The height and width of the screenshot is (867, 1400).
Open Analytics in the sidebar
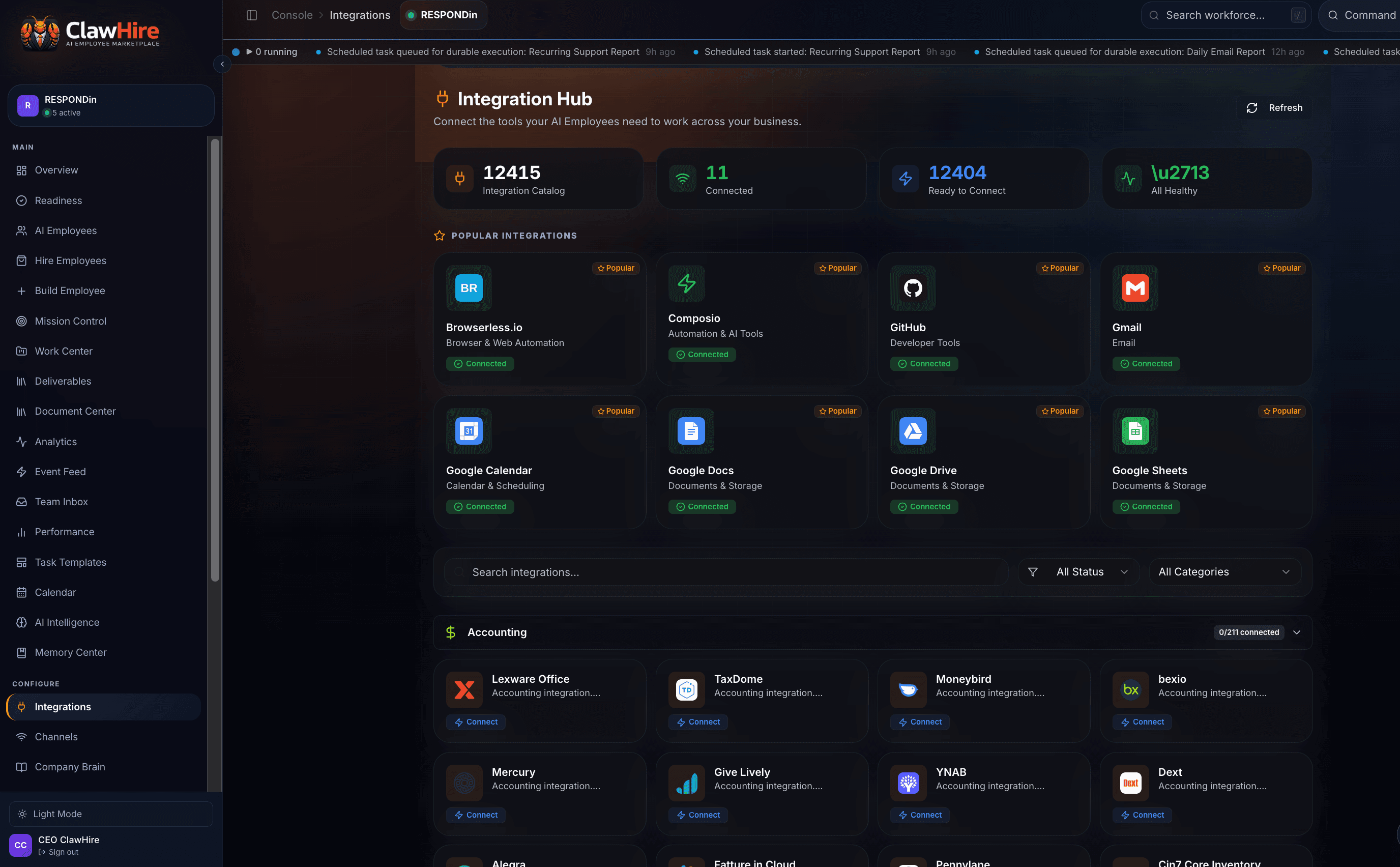point(103,442)
